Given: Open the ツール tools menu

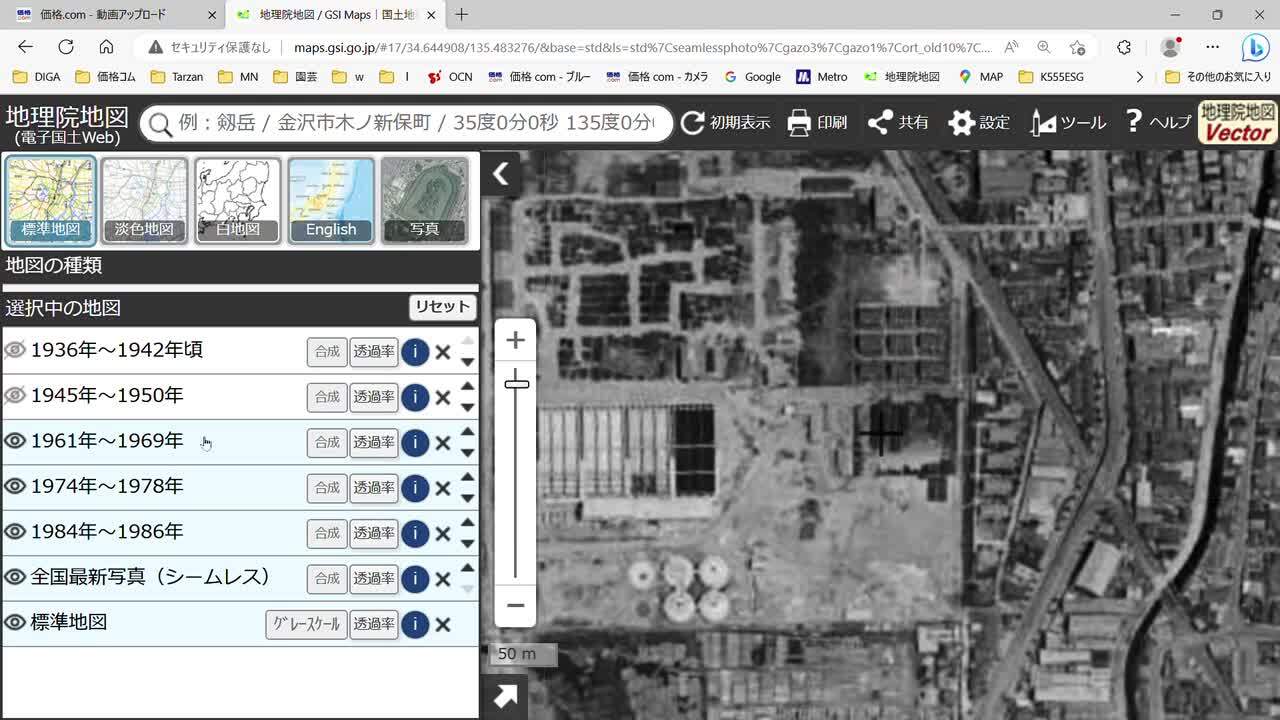Looking at the screenshot, I should click(1067, 122).
